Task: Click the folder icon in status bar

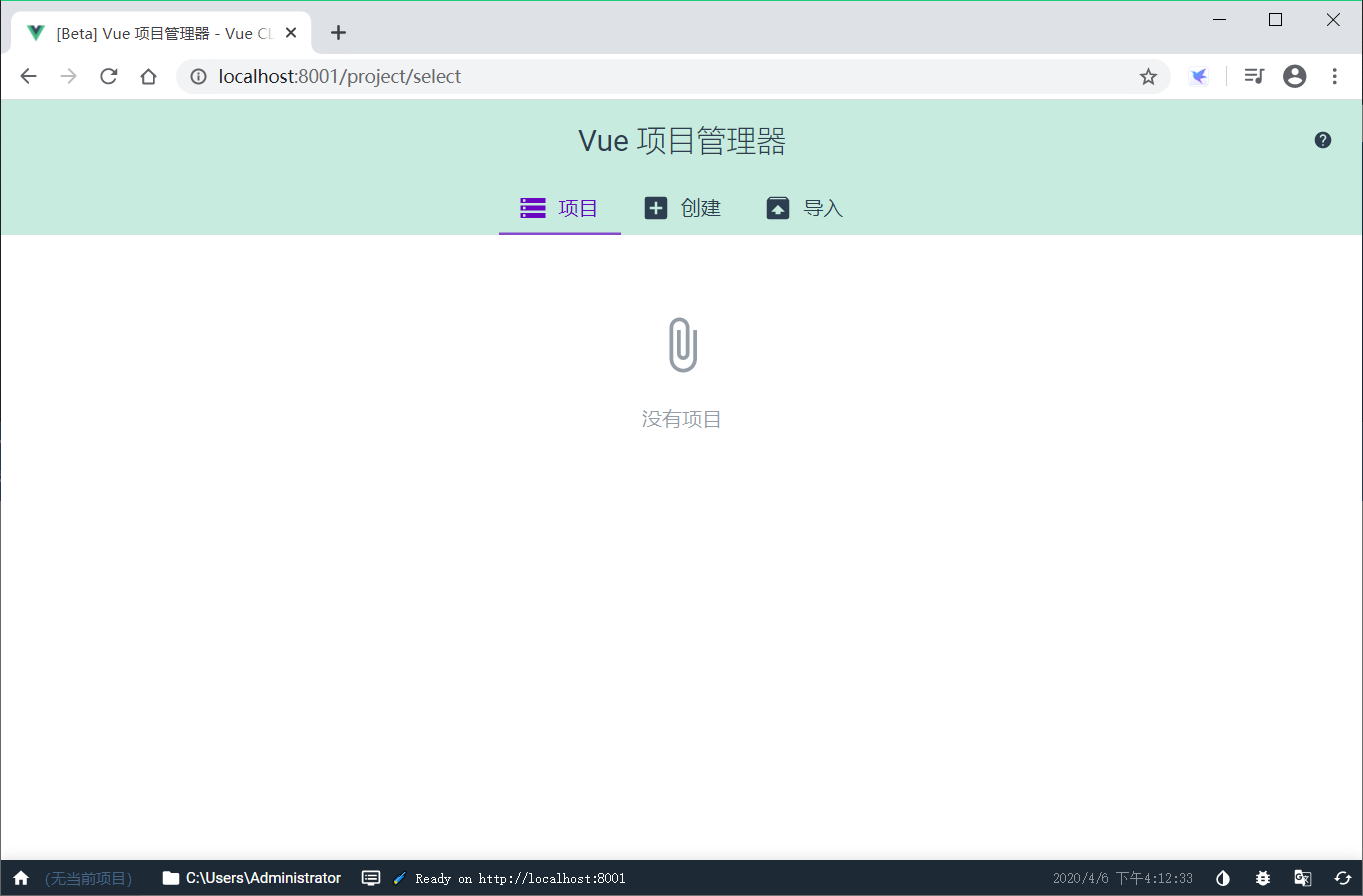Action: pos(171,878)
